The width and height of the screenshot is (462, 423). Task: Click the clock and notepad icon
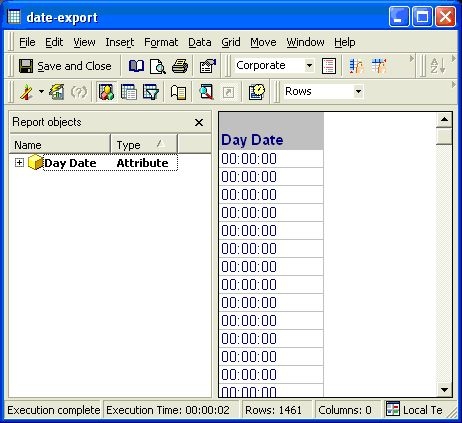coord(257,92)
